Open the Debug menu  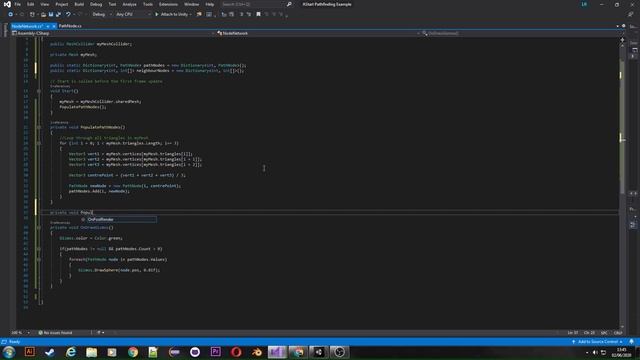point(96,4)
